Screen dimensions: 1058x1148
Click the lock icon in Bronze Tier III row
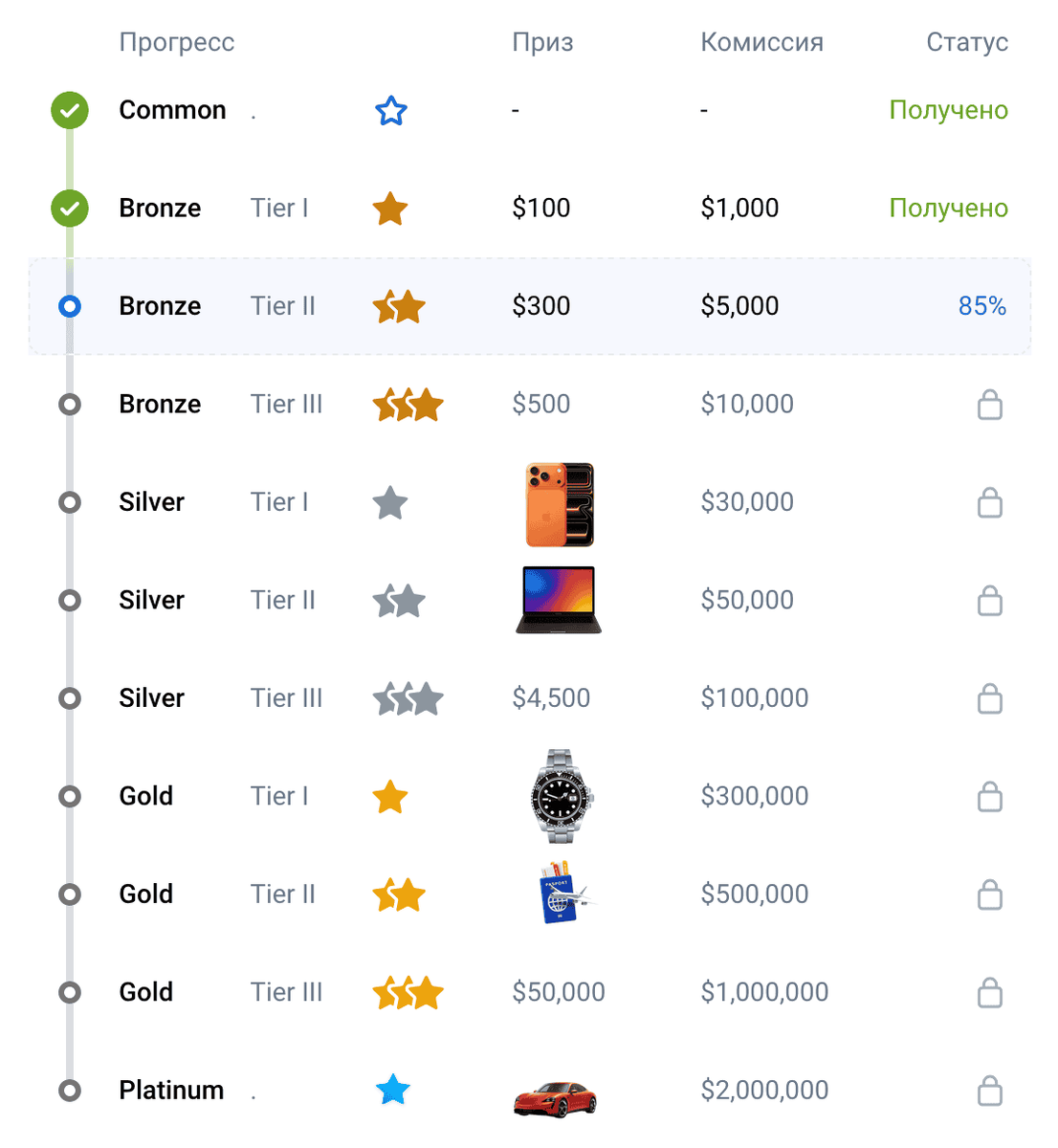pos(990,405)
